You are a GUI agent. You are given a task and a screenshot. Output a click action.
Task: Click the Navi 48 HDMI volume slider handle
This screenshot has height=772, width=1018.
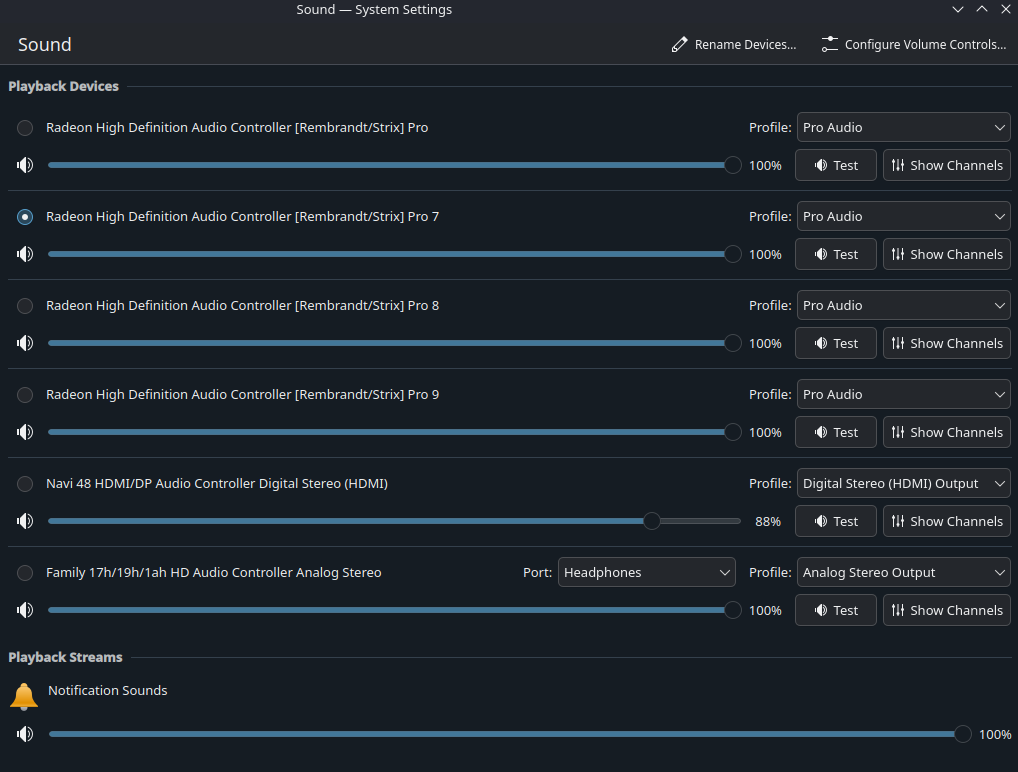click(652, 521)
